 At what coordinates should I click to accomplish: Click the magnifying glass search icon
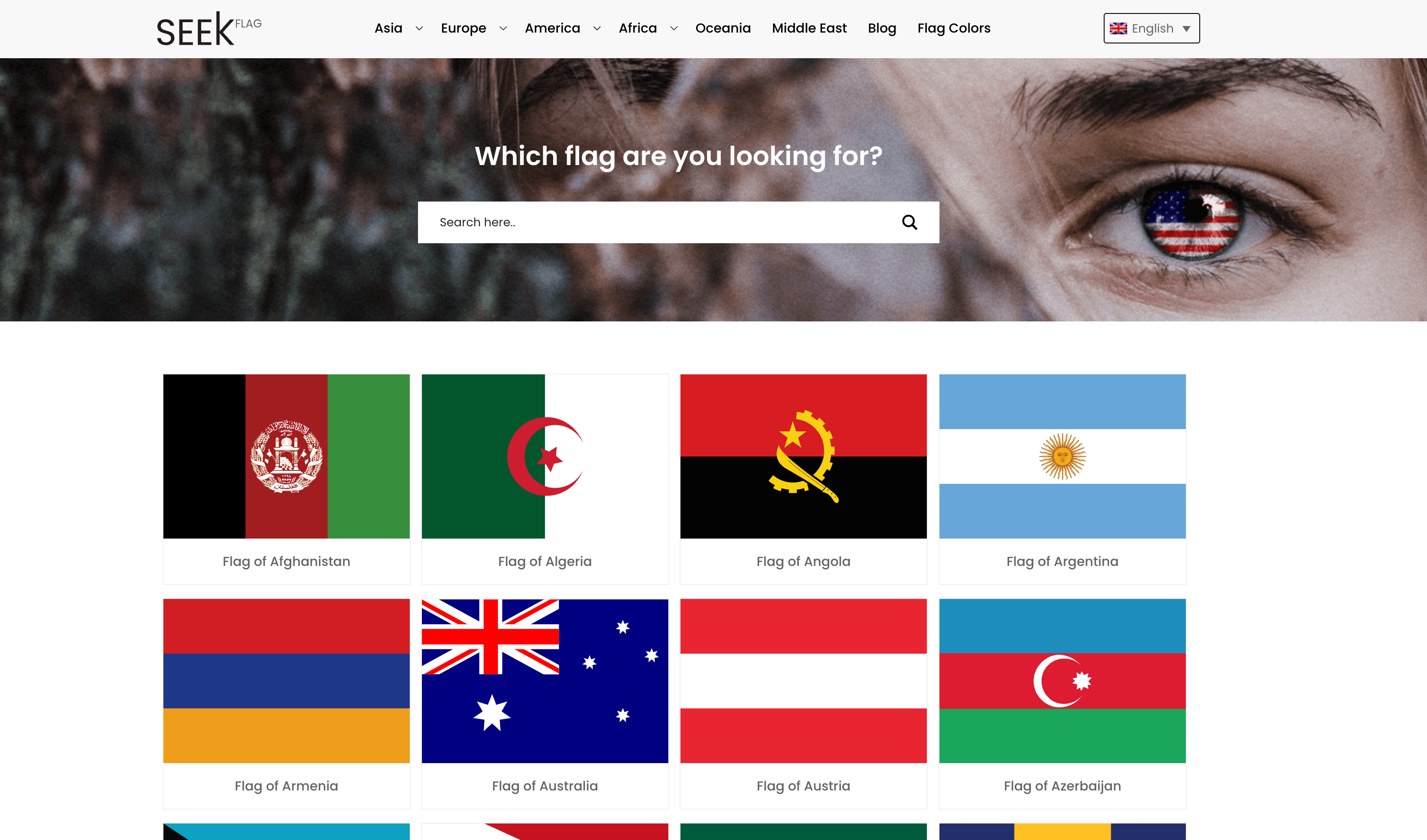[x=909, y=222]
